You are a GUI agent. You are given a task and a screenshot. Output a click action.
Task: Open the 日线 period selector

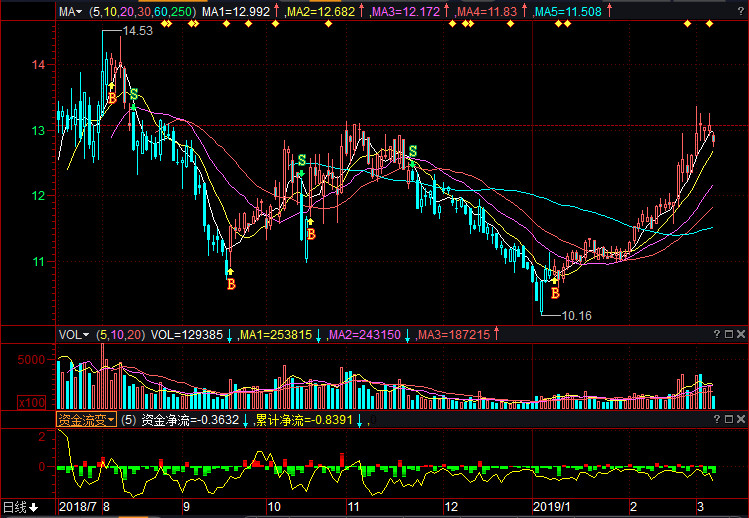21,507
